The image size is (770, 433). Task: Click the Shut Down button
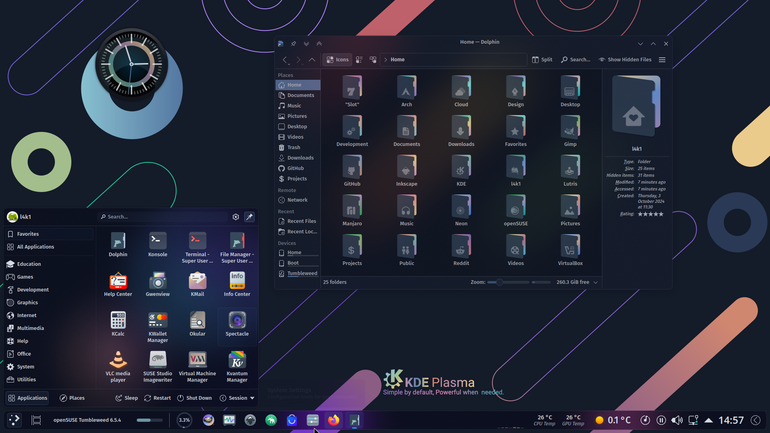coord(194,398)
